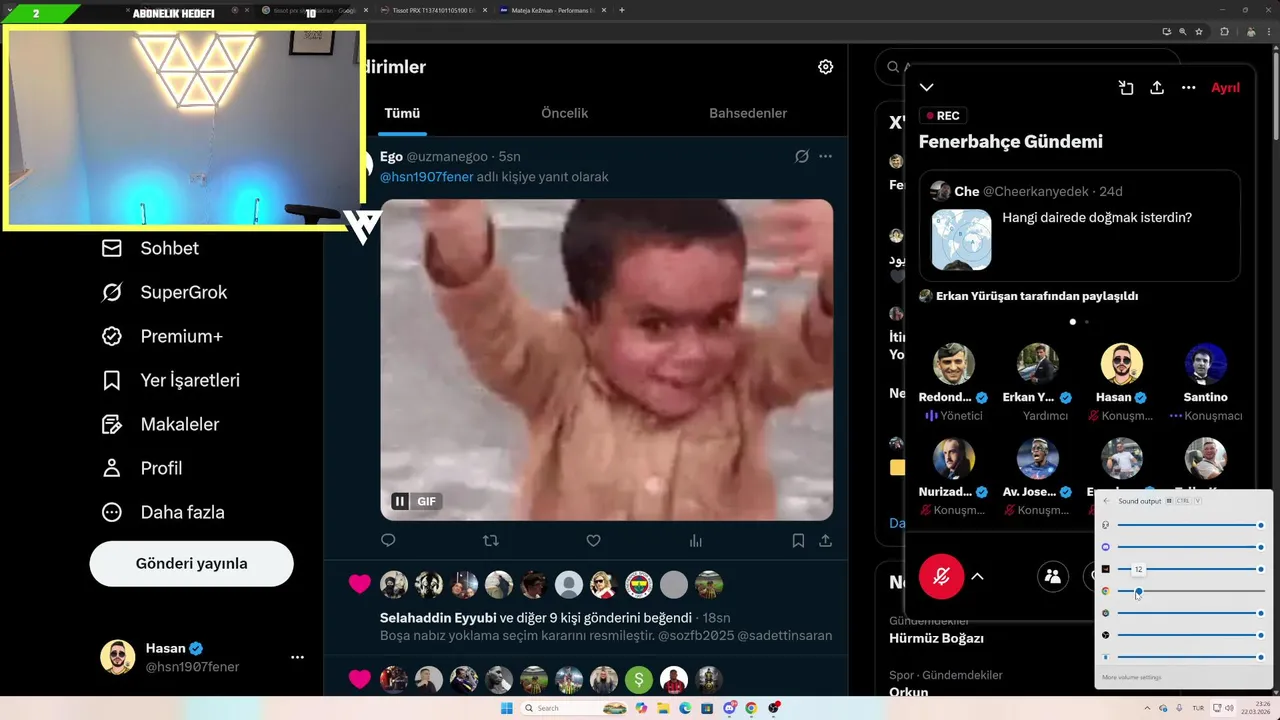View analytics of Ego's post

coord(696,540)
